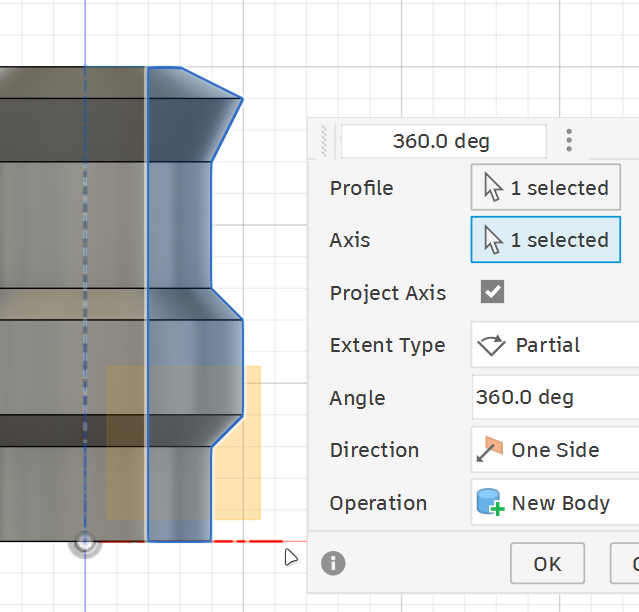Confirm revolve with OK button
Viewport: 639px width, 612px height.
(547, 564)
